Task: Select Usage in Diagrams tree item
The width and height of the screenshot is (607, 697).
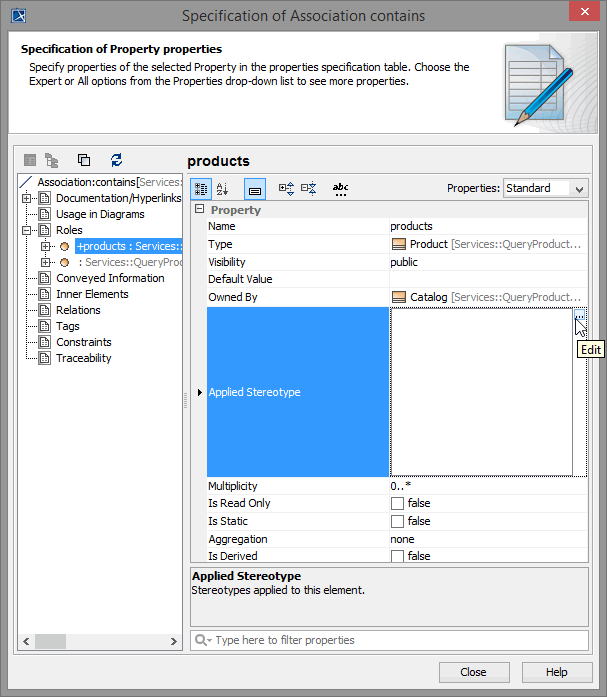Action: (99, 214)
